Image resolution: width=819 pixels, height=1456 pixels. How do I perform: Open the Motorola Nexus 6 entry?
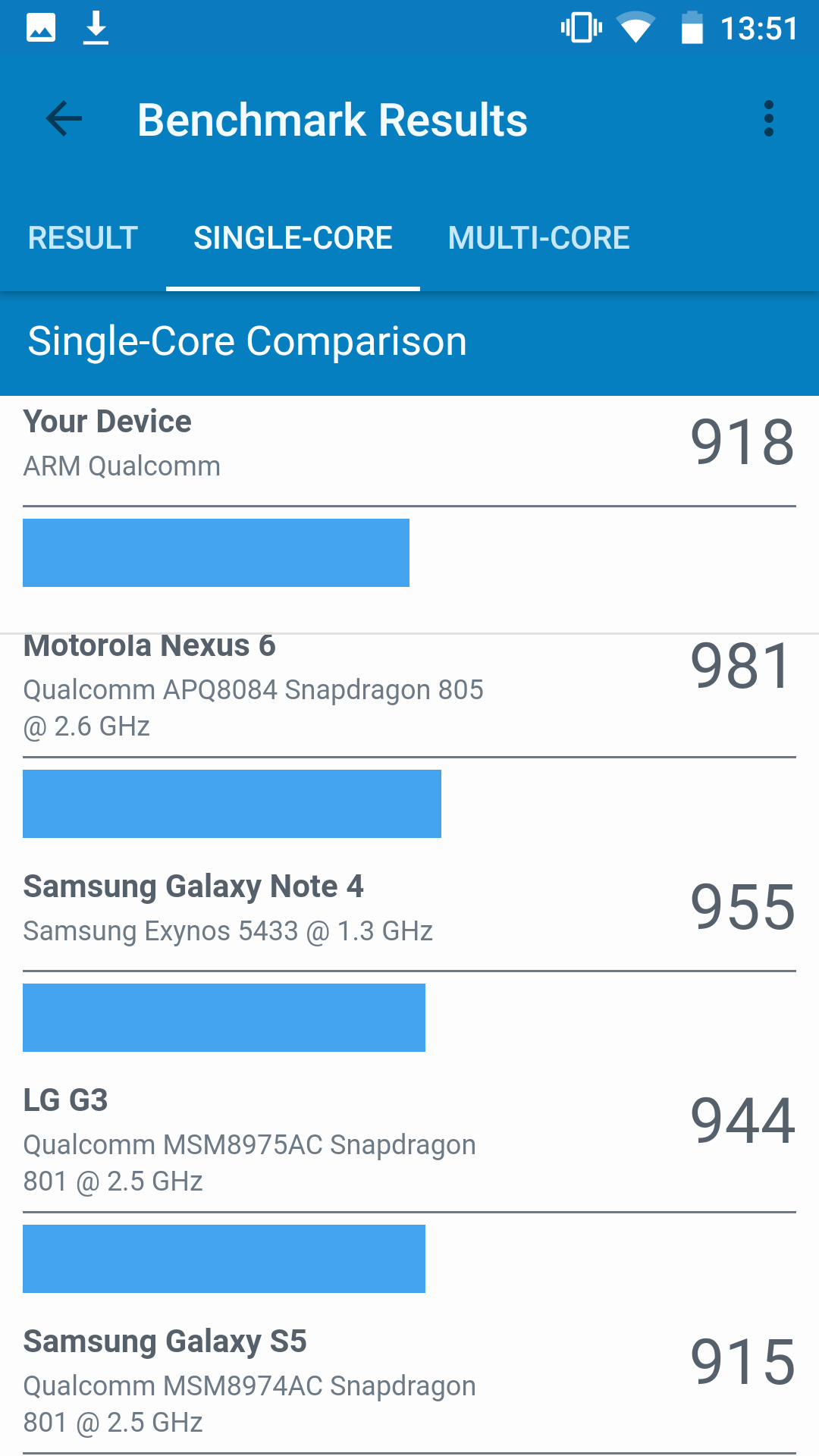[x=409, y=686]
